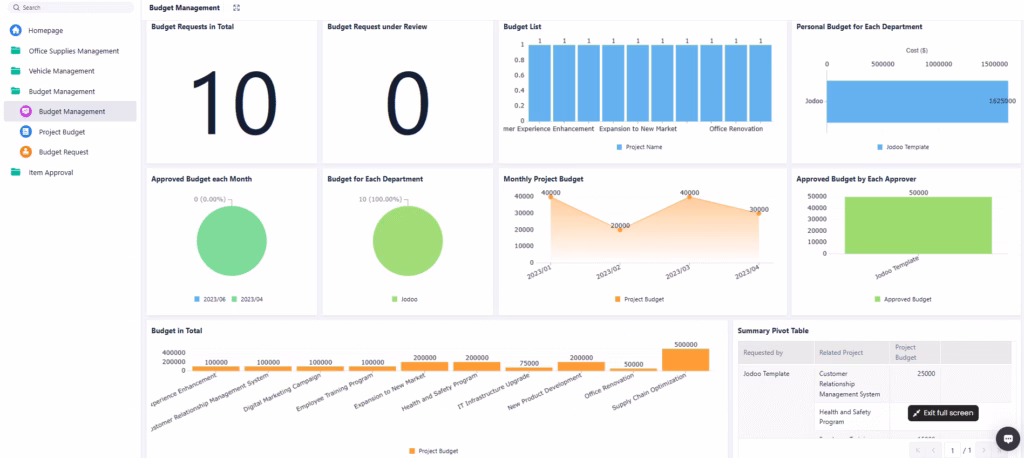The height and width of the screenshot is (458, 1024).
Task: Open the Project Budget menu item
Action: coord(62,132)
